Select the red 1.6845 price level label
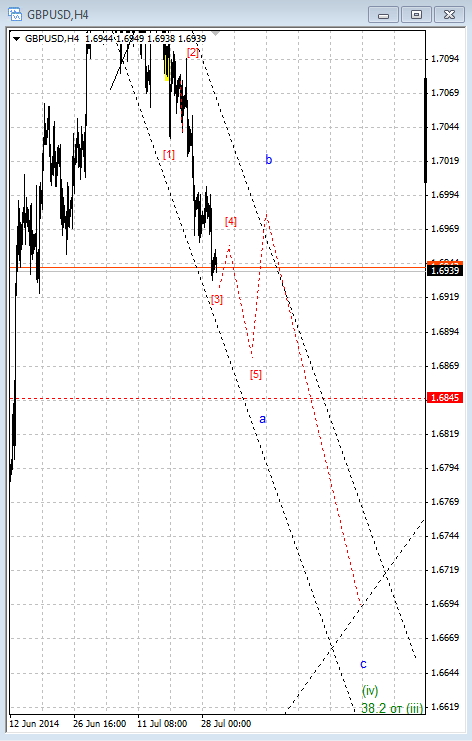472x741 pixels. click(x=444, y=397)
